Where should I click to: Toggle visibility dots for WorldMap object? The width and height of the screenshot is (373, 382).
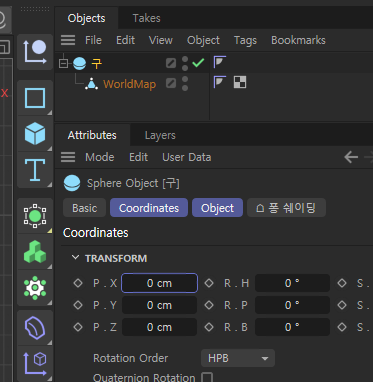coord(185,83)
